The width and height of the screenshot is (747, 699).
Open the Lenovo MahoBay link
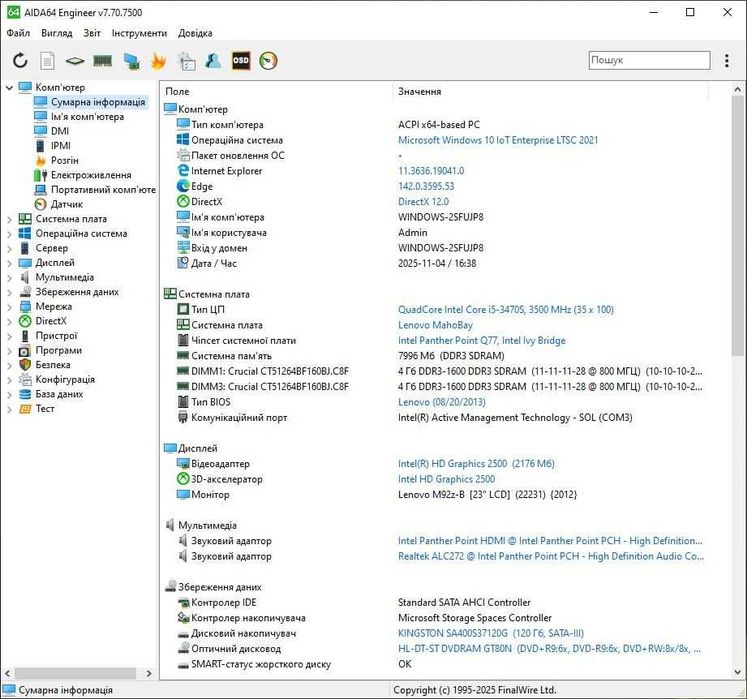pos(435,325)
